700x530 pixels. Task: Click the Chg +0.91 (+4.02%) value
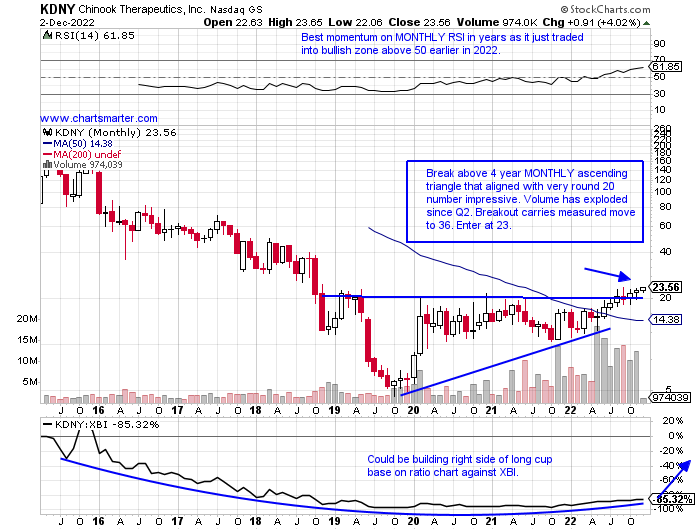[592, 22]
